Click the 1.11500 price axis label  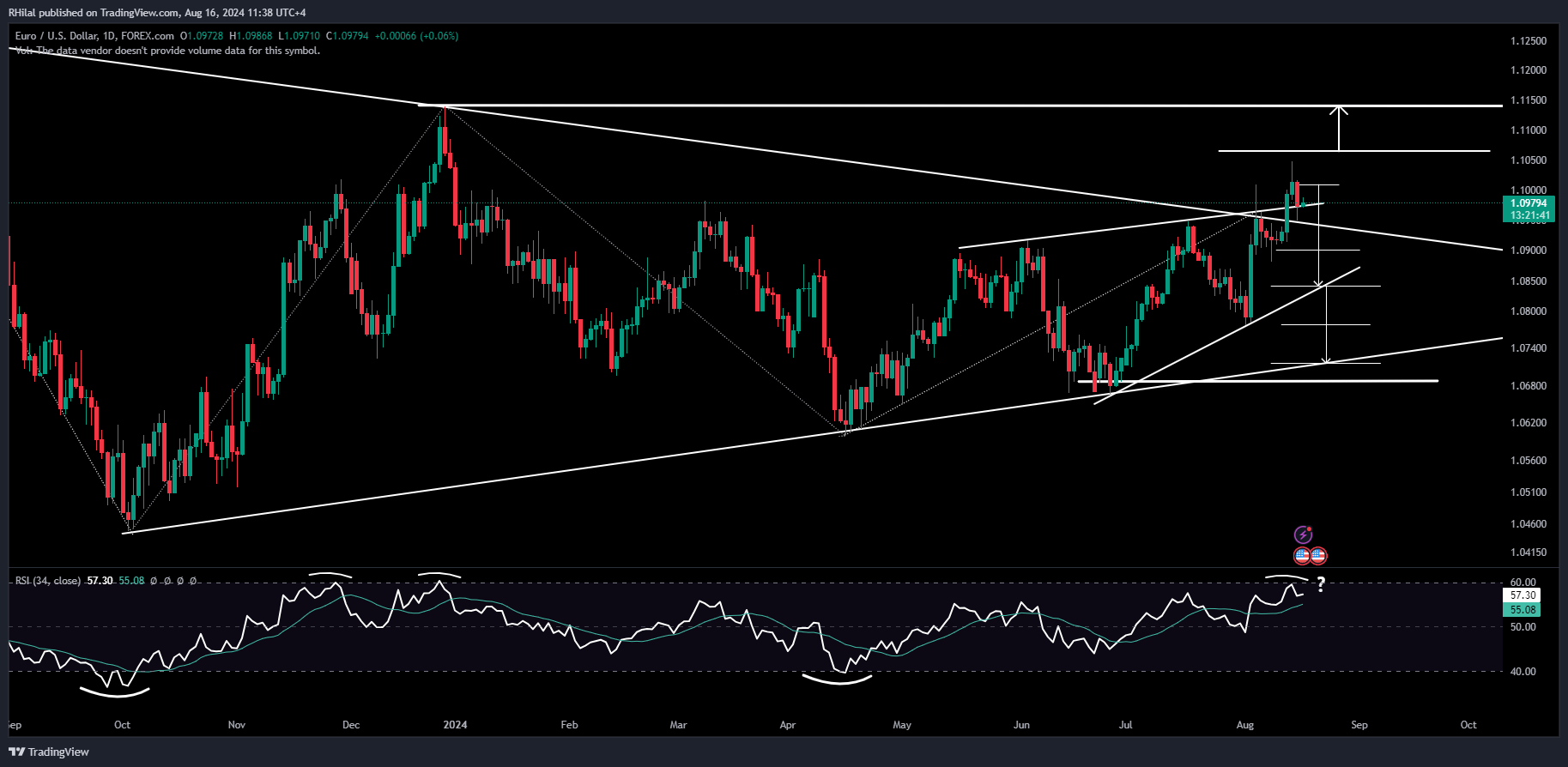[1529, 100]
